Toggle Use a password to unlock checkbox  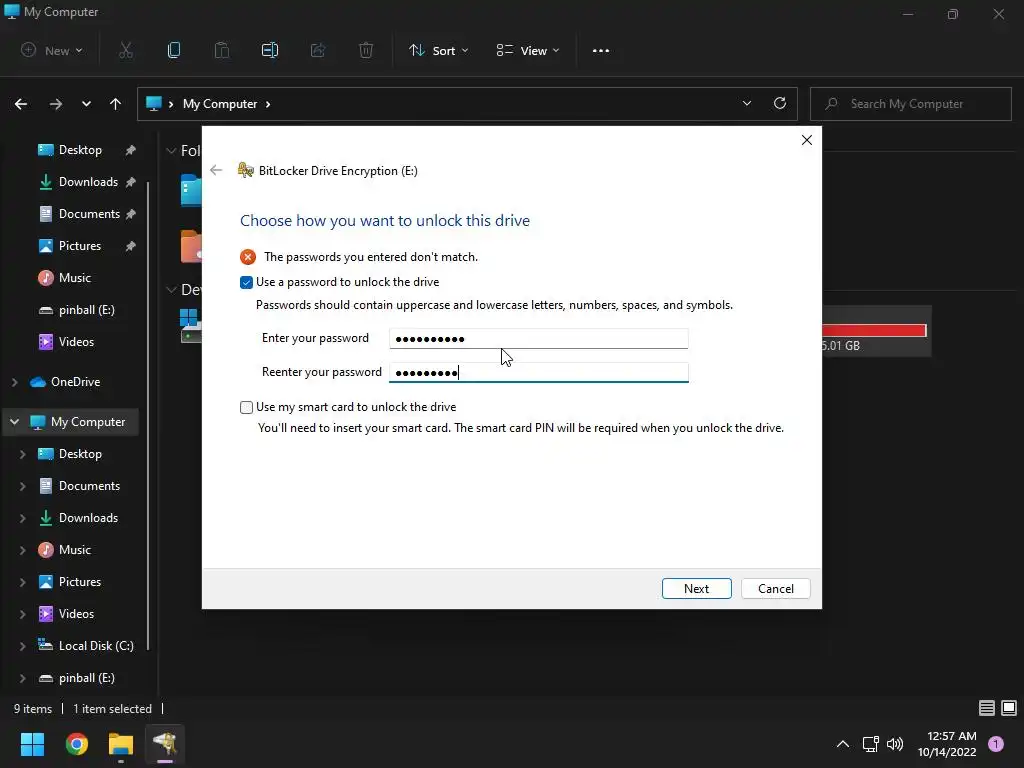click(x=246, y=282)
